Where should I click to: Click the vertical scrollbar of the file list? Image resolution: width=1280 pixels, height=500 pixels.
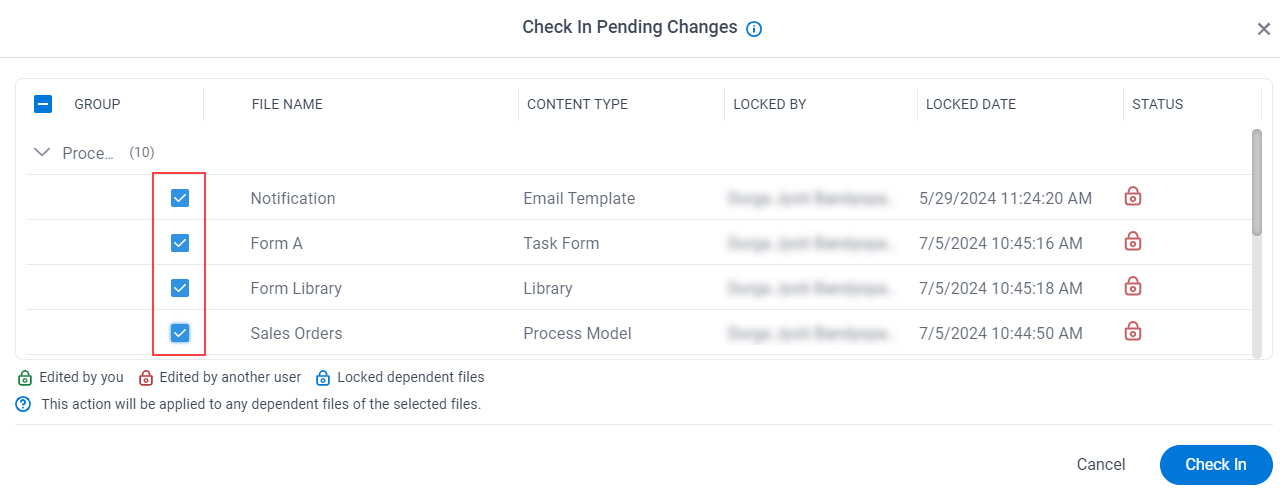[1257, 182]
